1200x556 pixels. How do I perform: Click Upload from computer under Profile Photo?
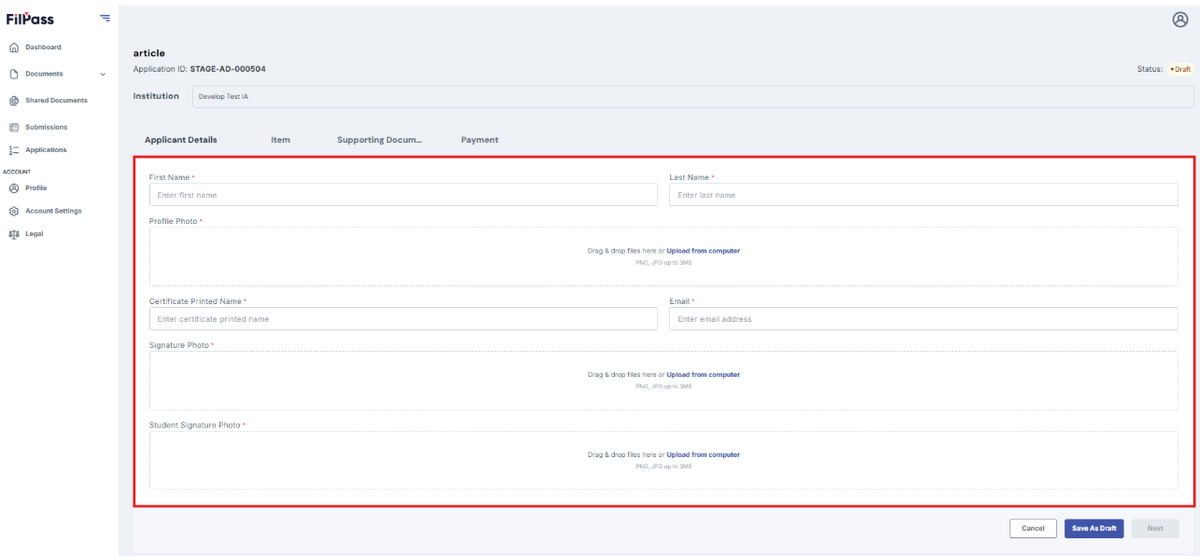point(703,251)
